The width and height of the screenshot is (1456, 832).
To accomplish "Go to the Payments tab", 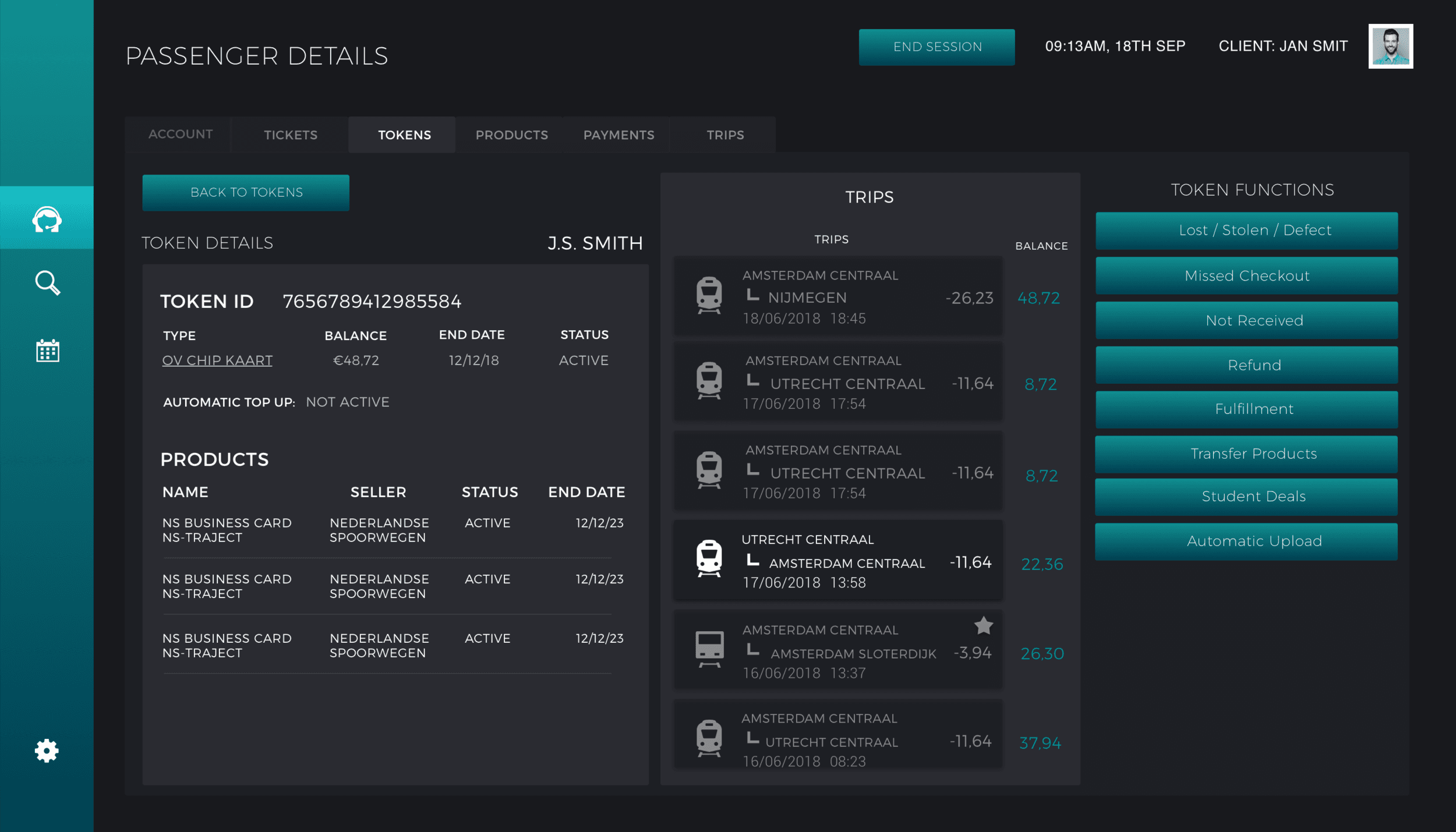I will tap(619, 135).
